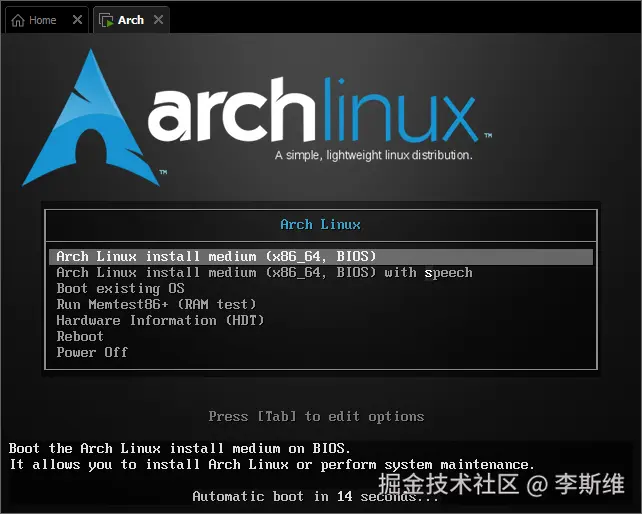Select Arch Linux install medium (x86_64, BIOS)
Image resolution: width=642 pixels, height=514 pixels.
(x=321, y=257)
